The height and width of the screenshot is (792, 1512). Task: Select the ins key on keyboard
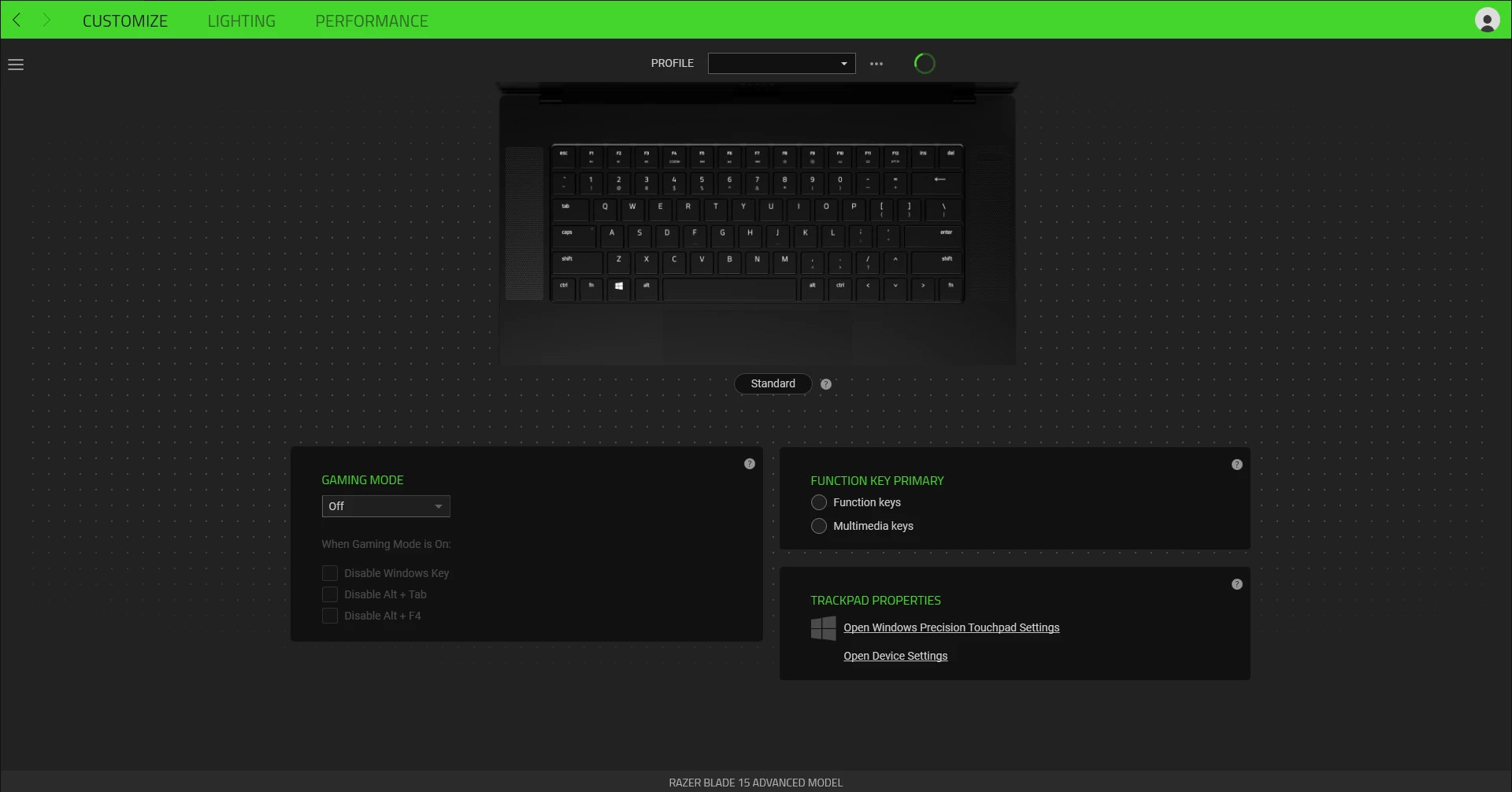[923, 157]
